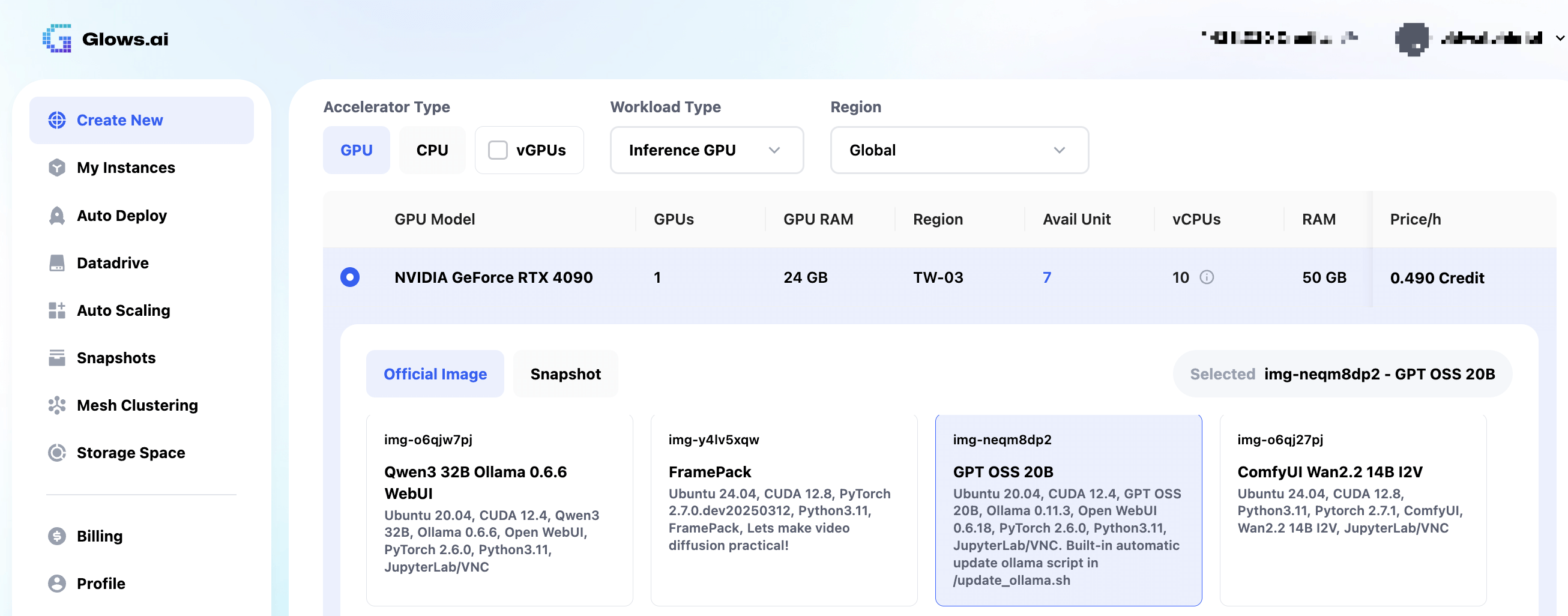Image resolution: width=1568 pixels, height=616 pixels.
Task: Go to Snapshots in sidebar
Action: [x=142, y=358]
